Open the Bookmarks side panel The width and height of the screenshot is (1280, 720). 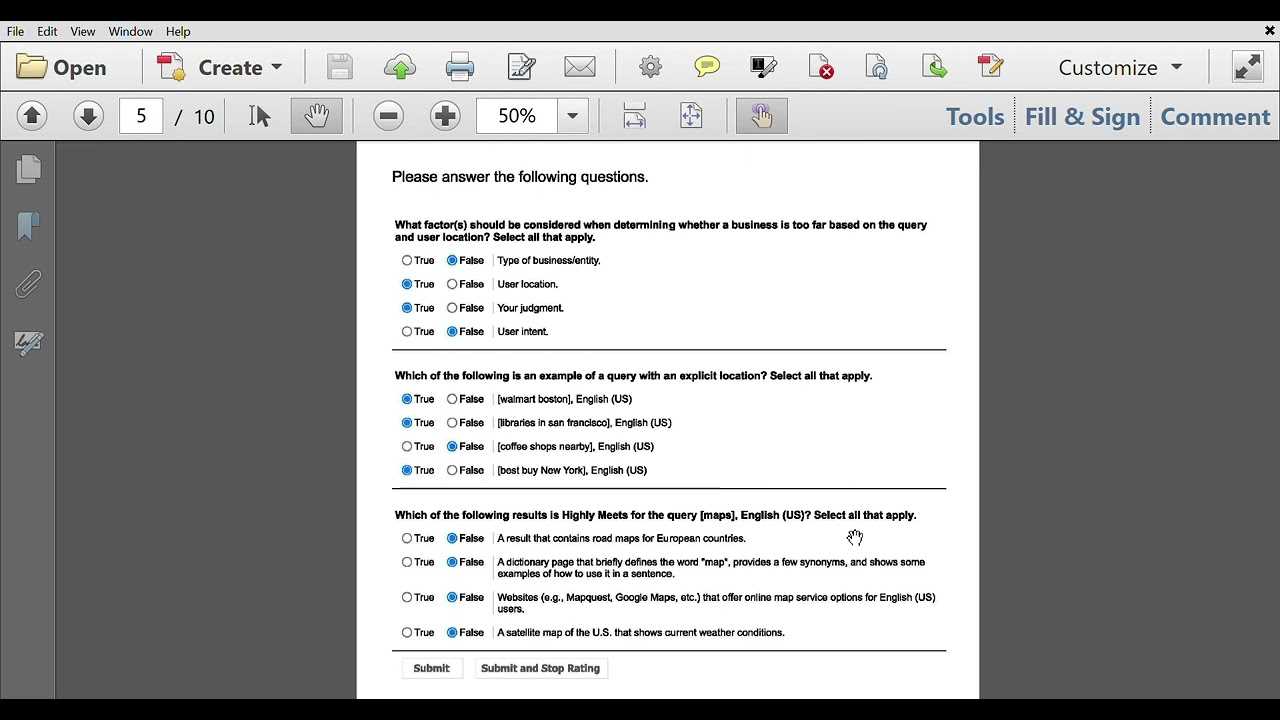28,226
